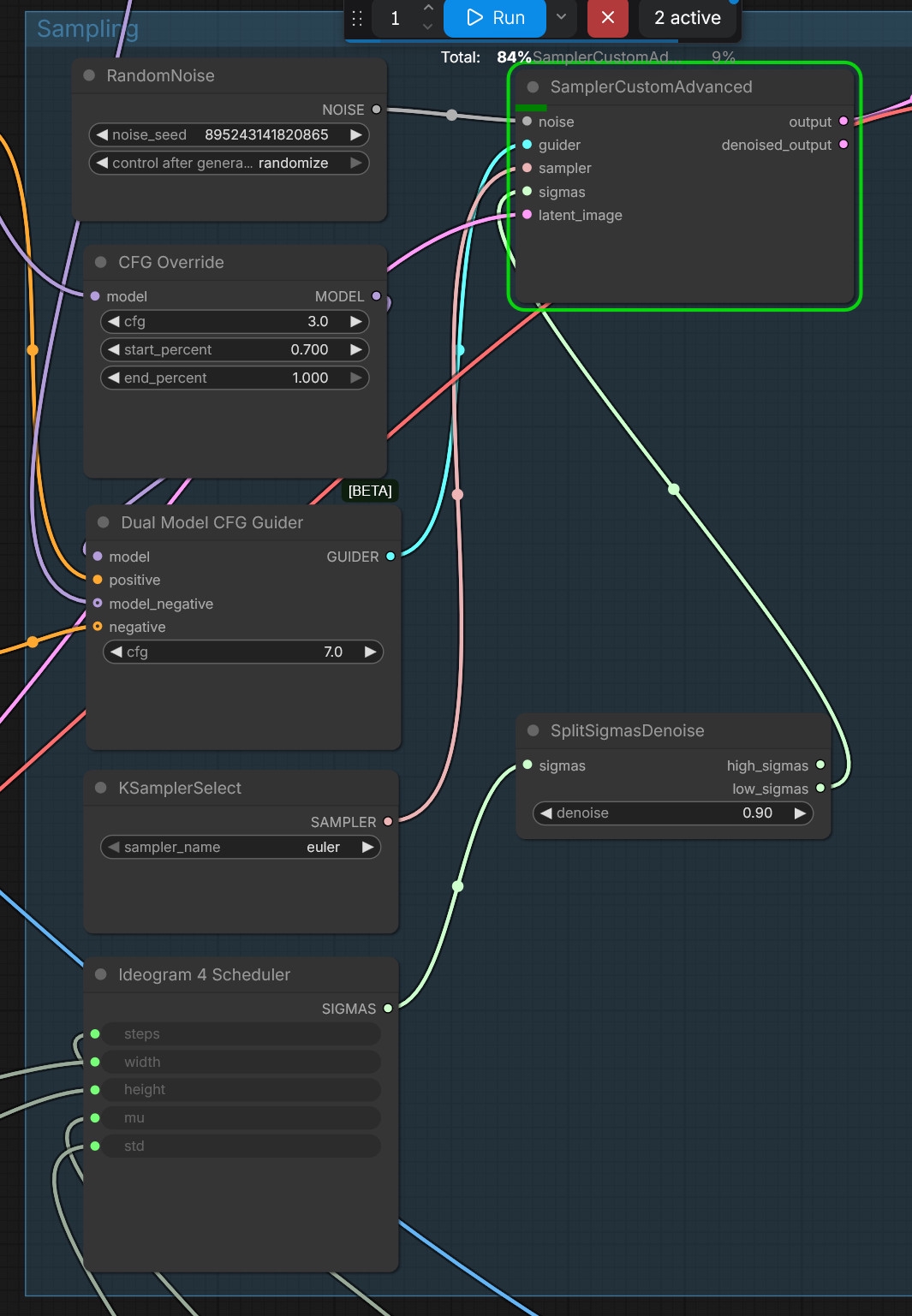Select the Sampling group title
This screenshot has height=1316, width=912.
[x=87, y=29]
